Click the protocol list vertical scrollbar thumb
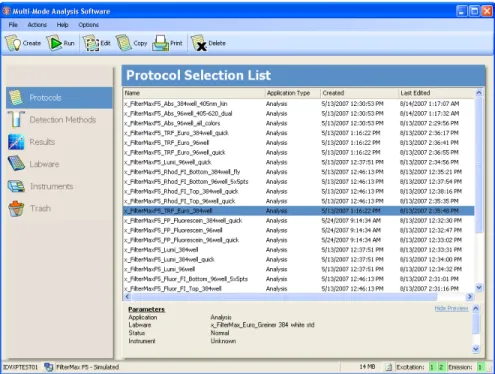Viewport: 495px width, 374px height. [x=479, y=165]
